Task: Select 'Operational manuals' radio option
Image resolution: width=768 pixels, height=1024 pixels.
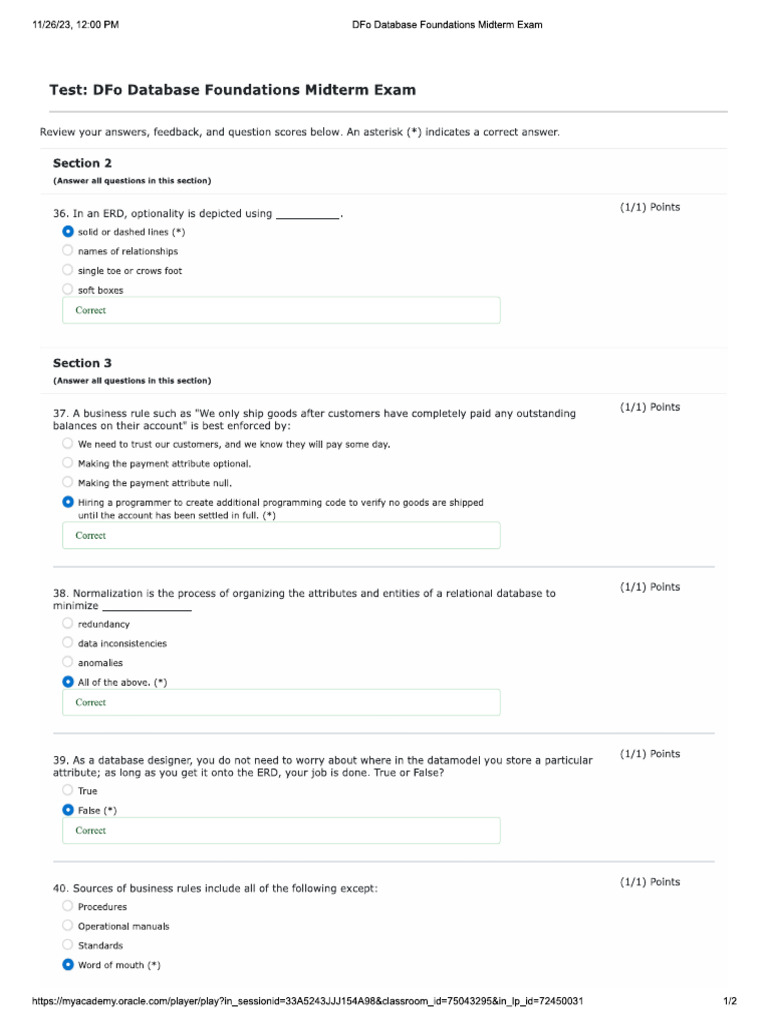Action: coord(68,925)
